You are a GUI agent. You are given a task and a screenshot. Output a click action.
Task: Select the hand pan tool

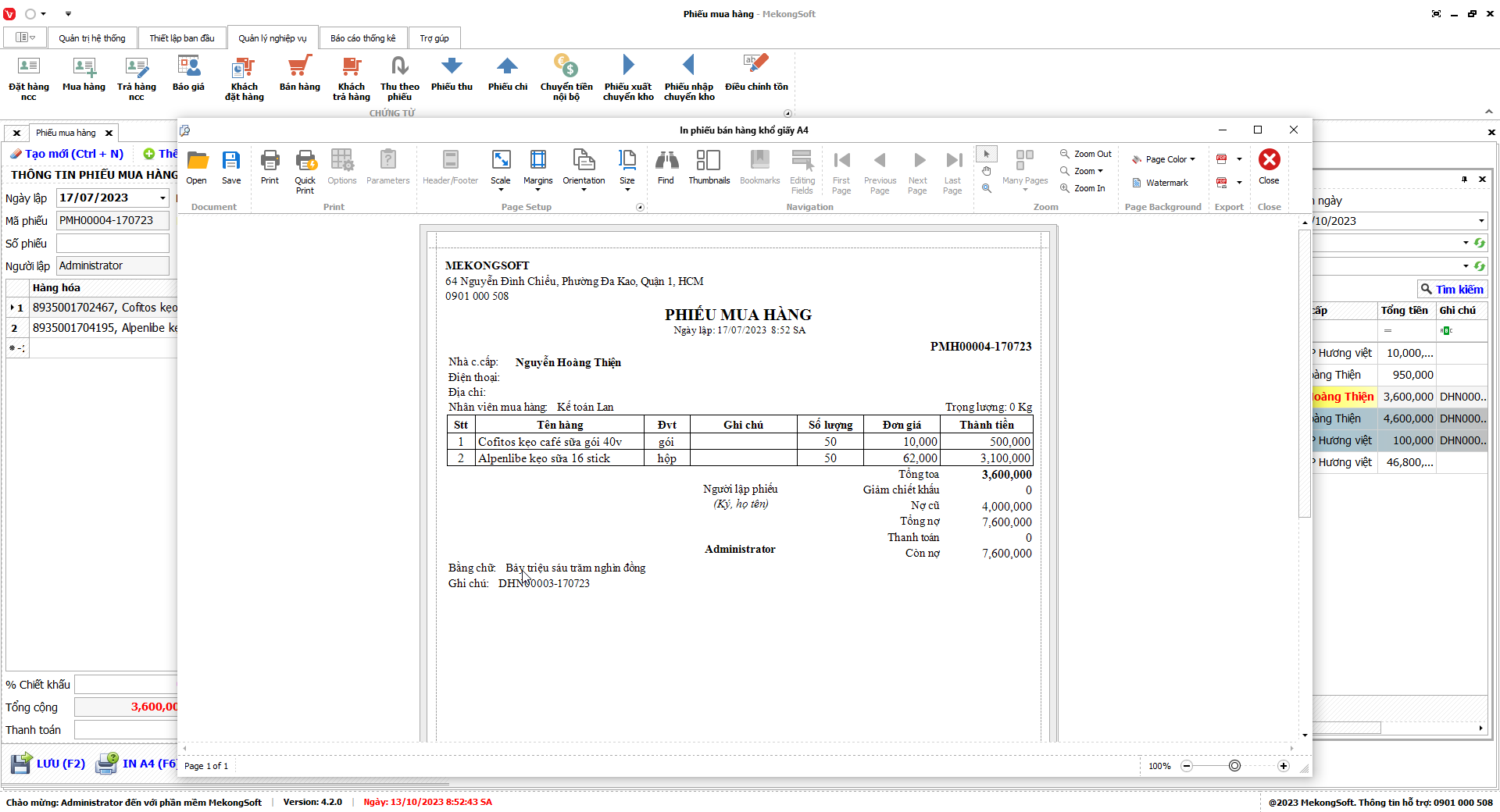(x=987, y=171)
